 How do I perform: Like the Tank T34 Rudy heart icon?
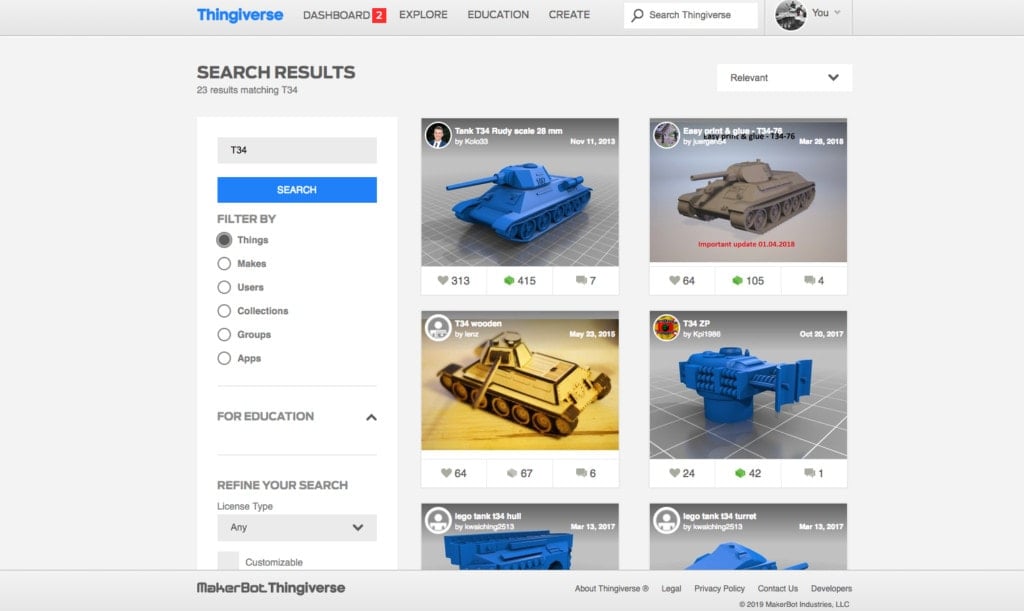pos(443,281)
